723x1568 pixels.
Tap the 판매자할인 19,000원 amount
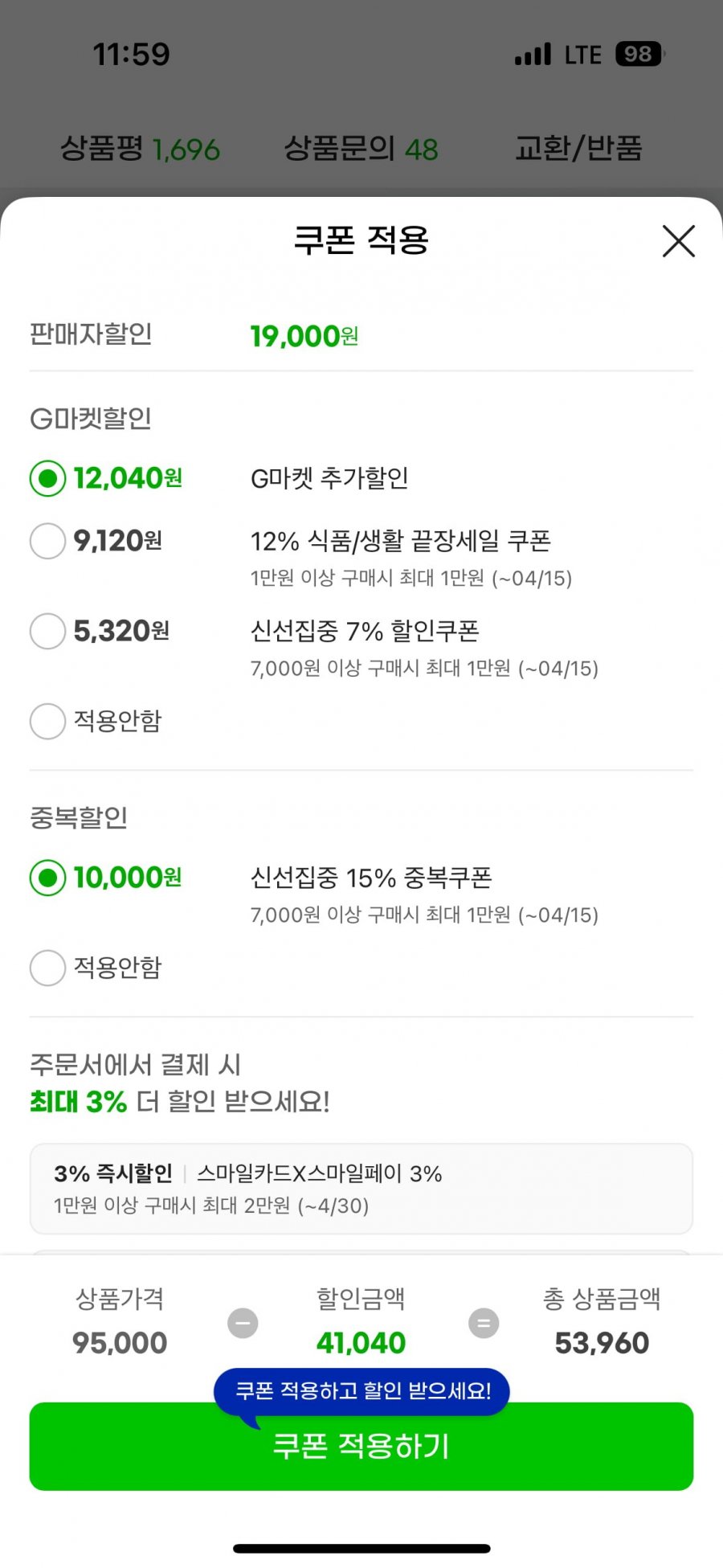(304, 336)
